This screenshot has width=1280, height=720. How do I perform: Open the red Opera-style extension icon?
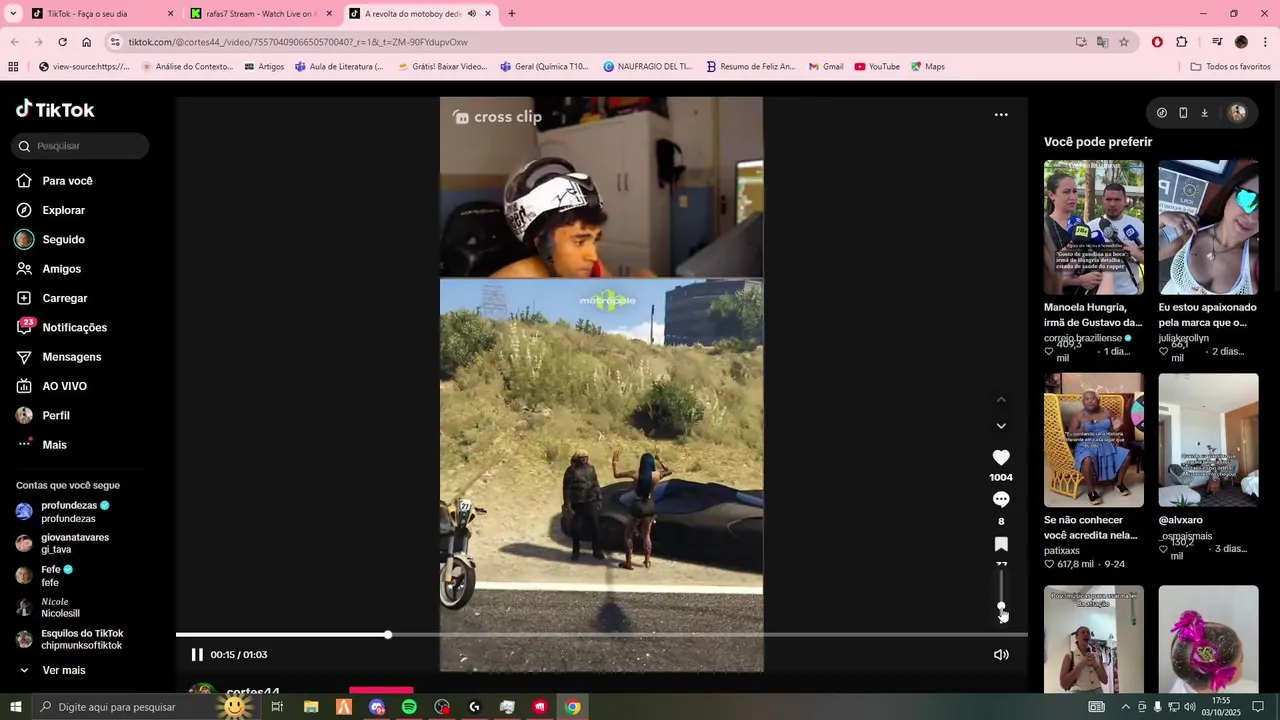click(1157, 42)
